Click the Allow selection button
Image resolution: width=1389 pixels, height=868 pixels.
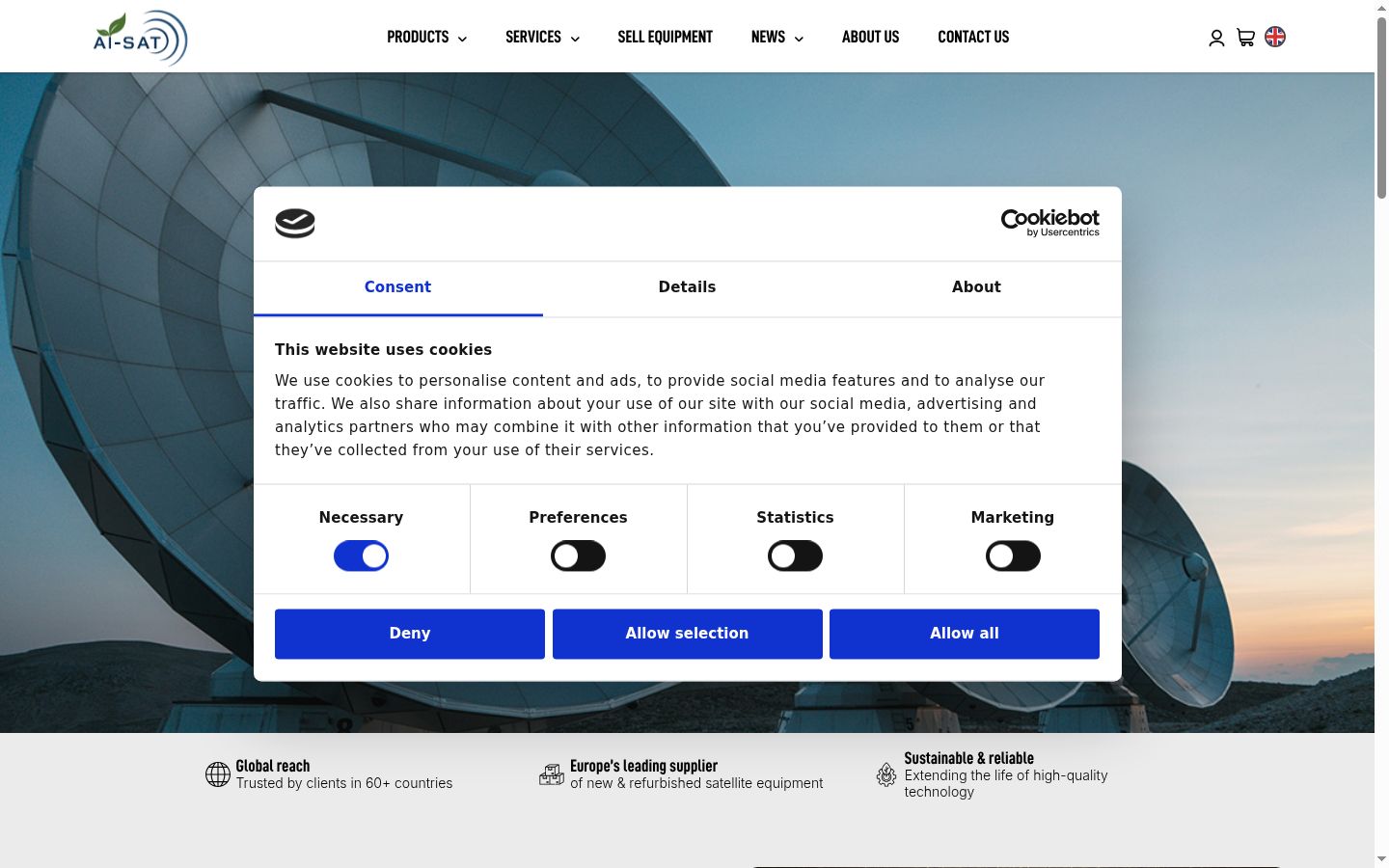(687, 634)
